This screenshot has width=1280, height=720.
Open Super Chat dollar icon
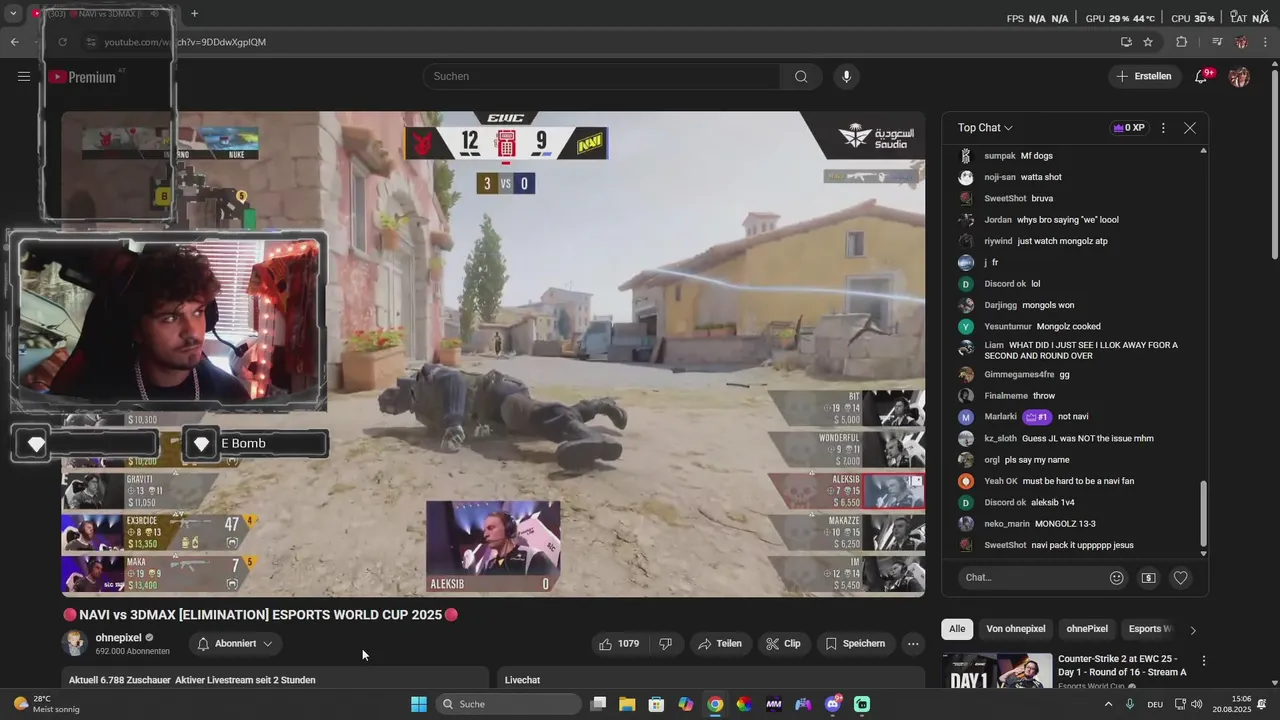click(1148, 577)
